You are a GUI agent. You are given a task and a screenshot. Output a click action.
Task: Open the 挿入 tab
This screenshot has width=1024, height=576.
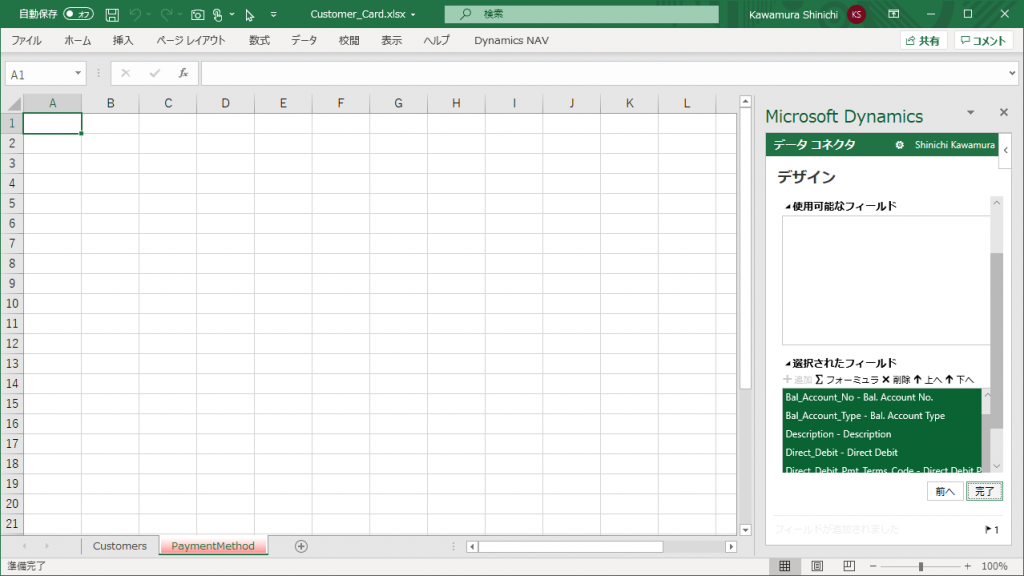123,40
